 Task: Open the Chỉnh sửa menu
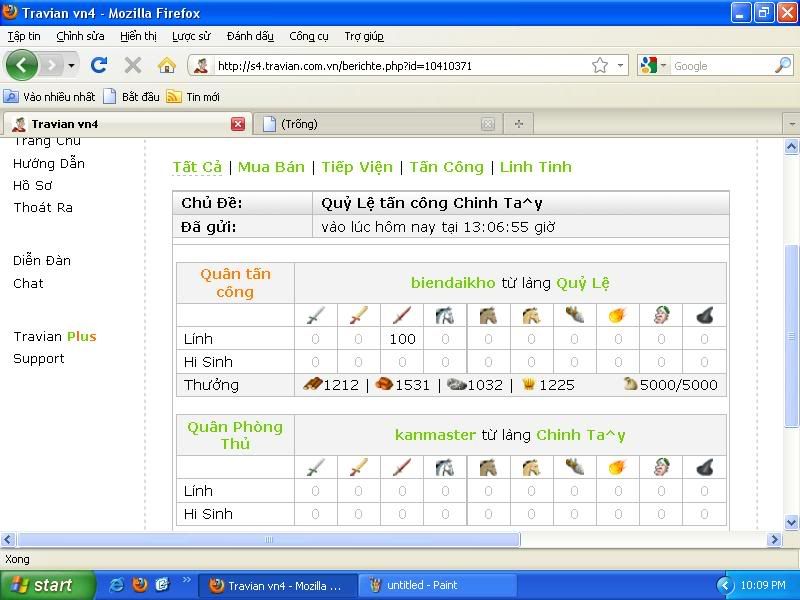tap(80, 36)
